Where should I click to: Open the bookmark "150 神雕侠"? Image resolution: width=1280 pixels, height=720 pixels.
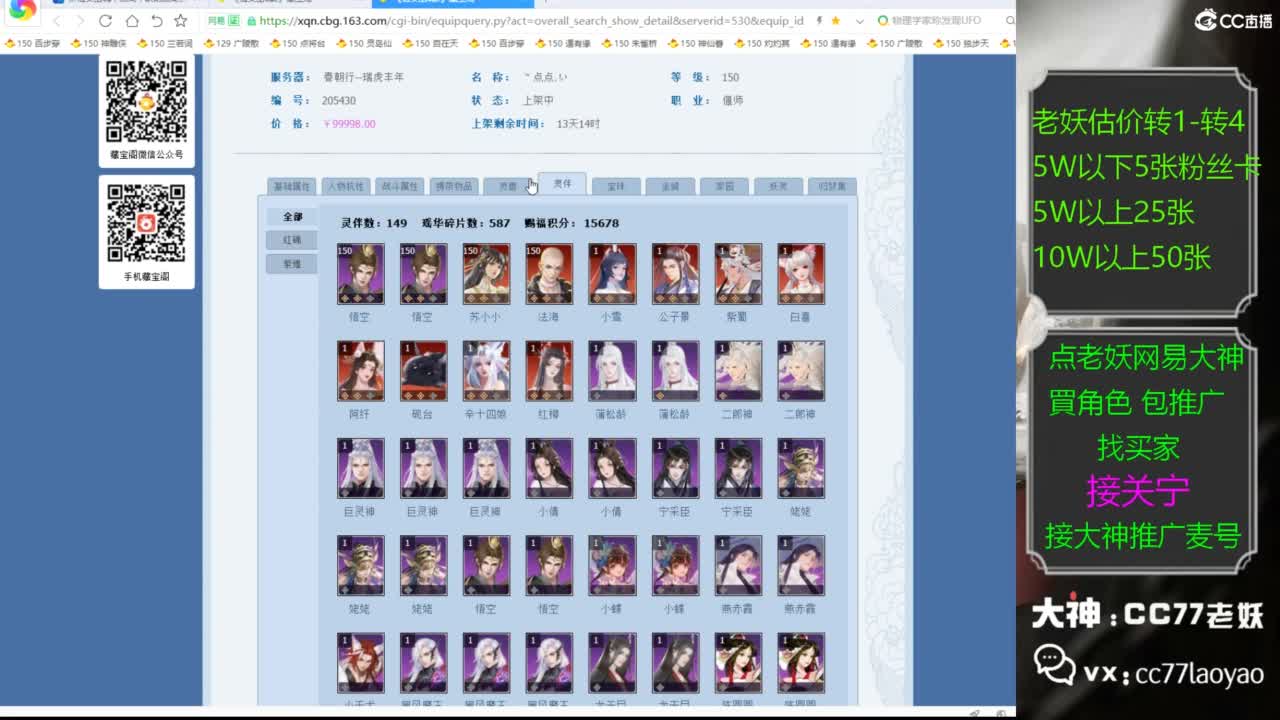[x=97, y=44]
